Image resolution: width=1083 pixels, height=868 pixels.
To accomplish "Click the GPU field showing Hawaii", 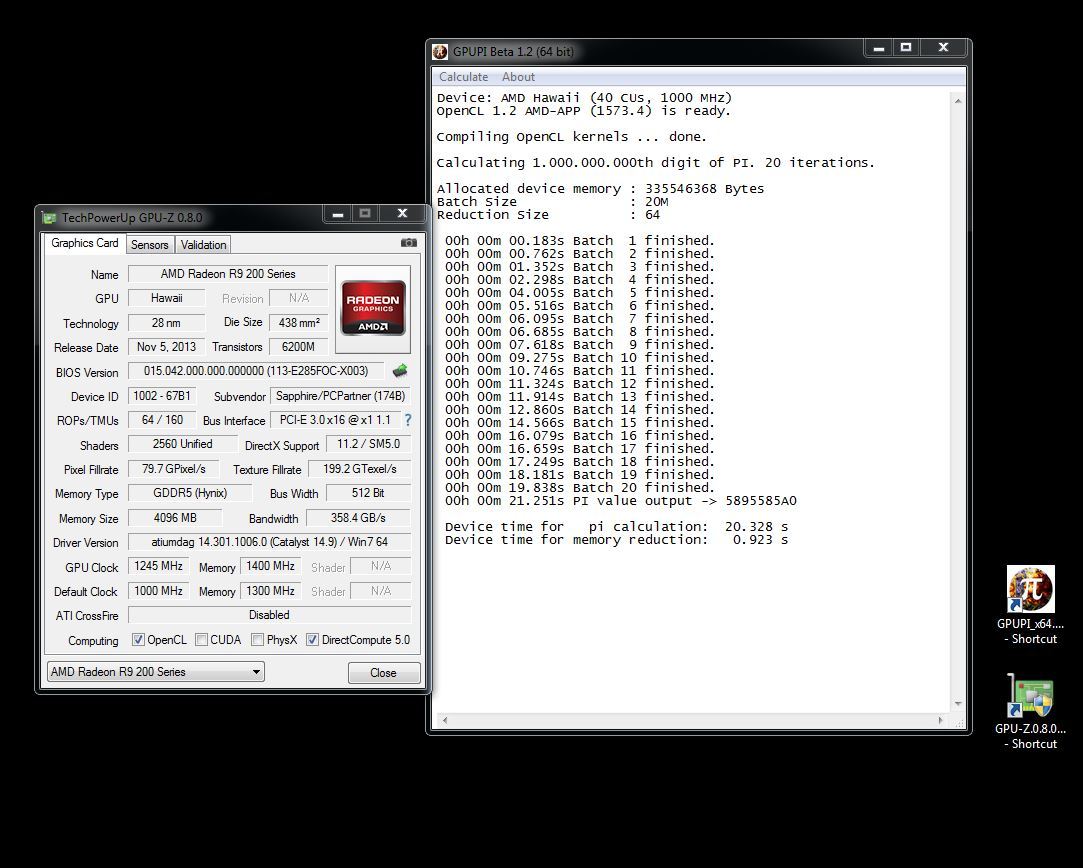I will point(166,298).
